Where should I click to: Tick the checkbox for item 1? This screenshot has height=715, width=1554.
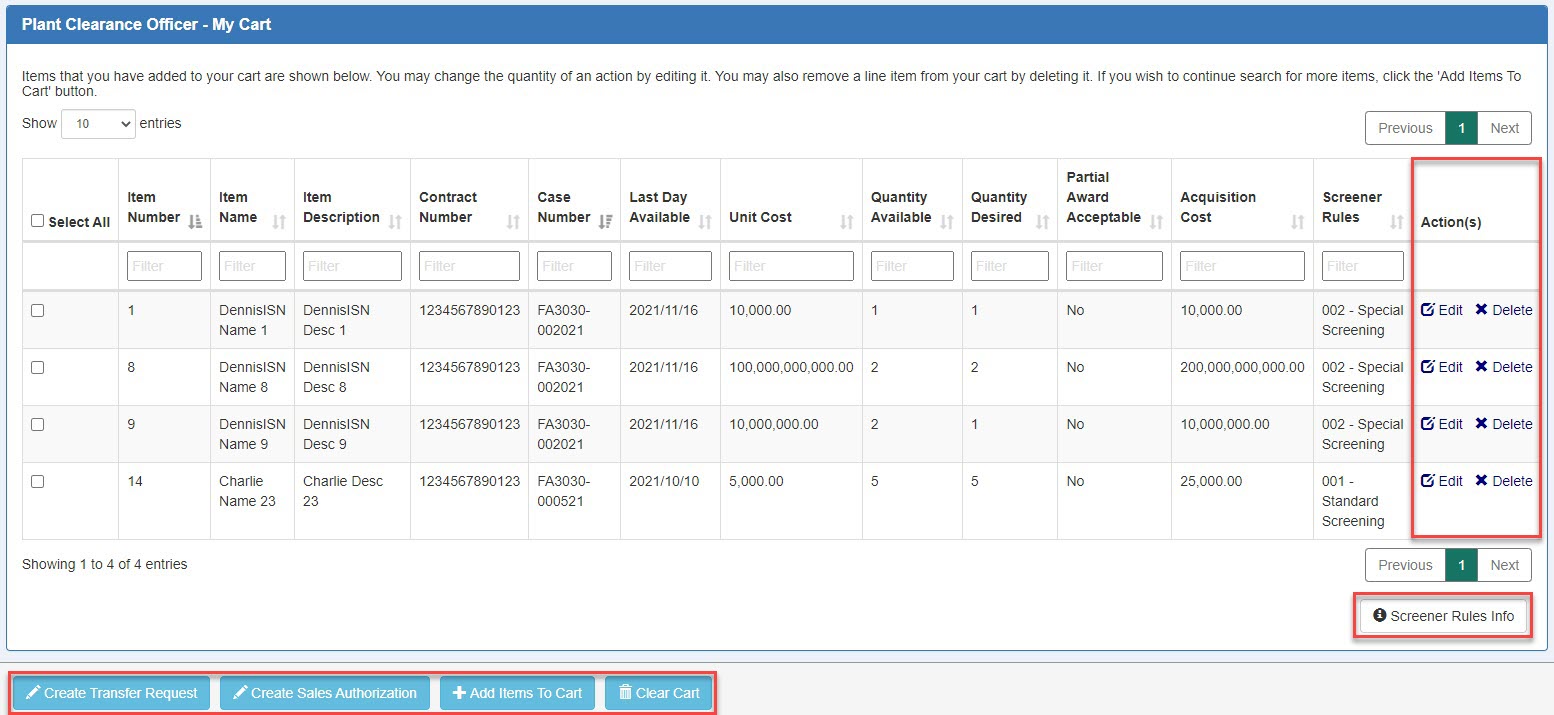coord(38,311)
